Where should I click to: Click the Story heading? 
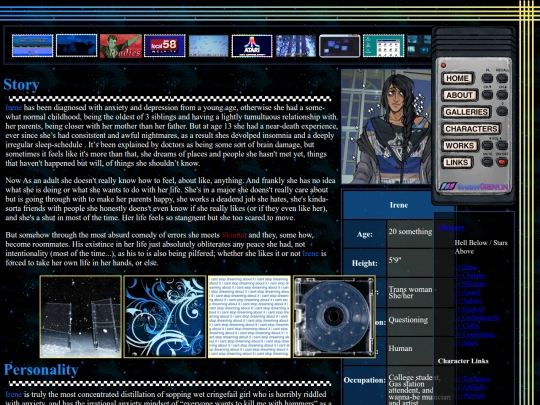click(x=21, y=85)
